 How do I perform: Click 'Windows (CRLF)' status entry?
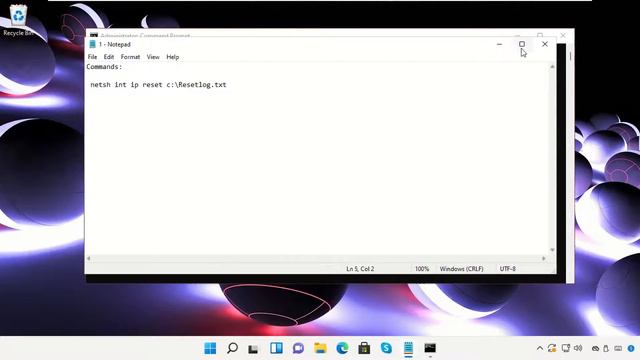pos(462,269)
